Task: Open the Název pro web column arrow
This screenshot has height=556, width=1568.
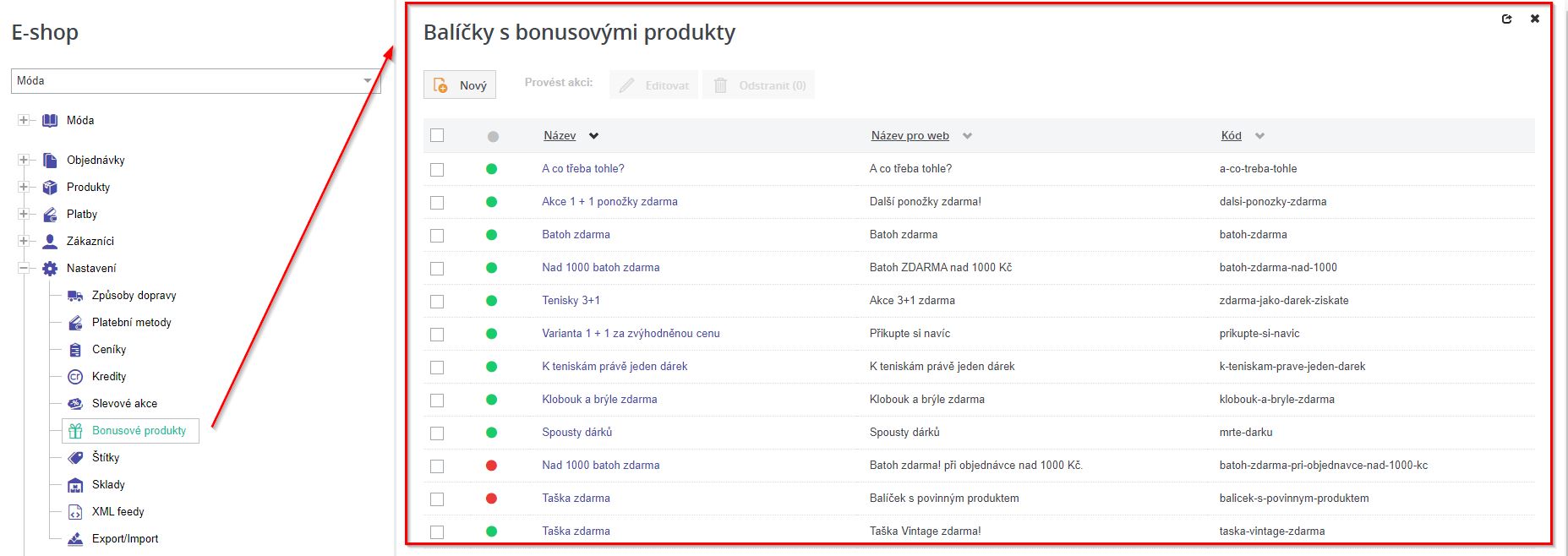Action: pyautogui.click(x=967, y=136)
